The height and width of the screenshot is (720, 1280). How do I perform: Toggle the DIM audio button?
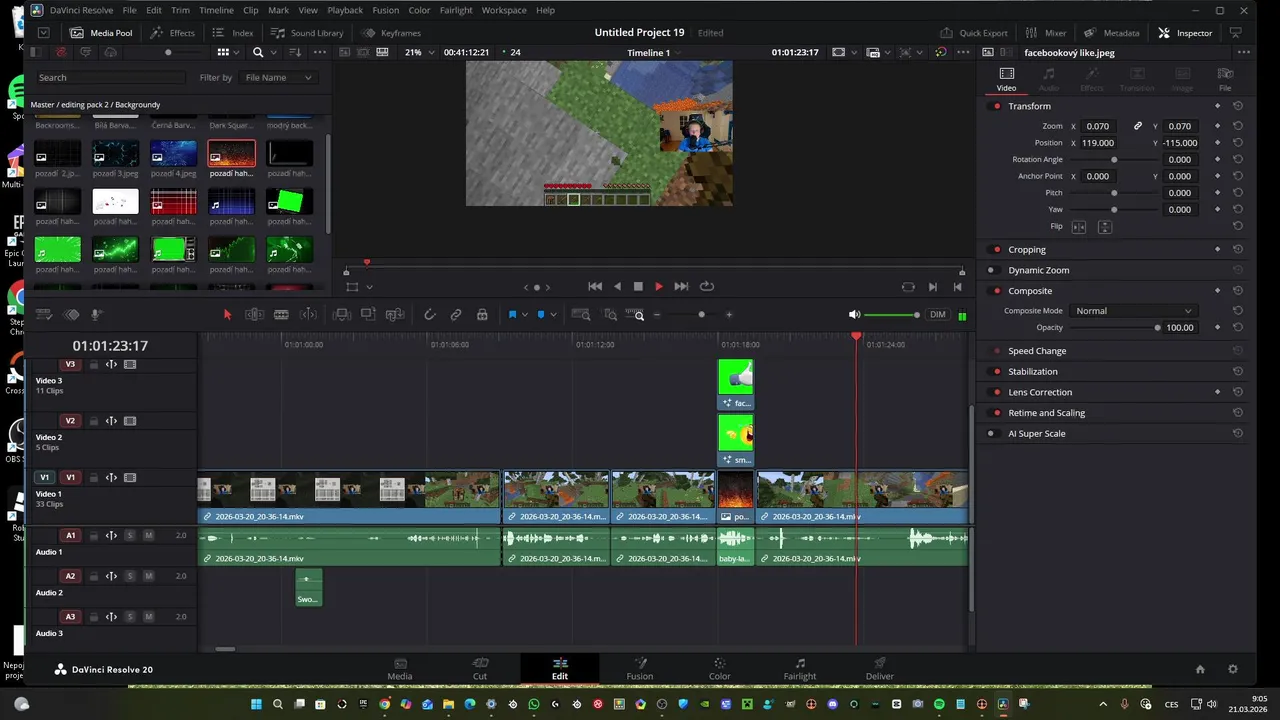[x=937, y=315]
